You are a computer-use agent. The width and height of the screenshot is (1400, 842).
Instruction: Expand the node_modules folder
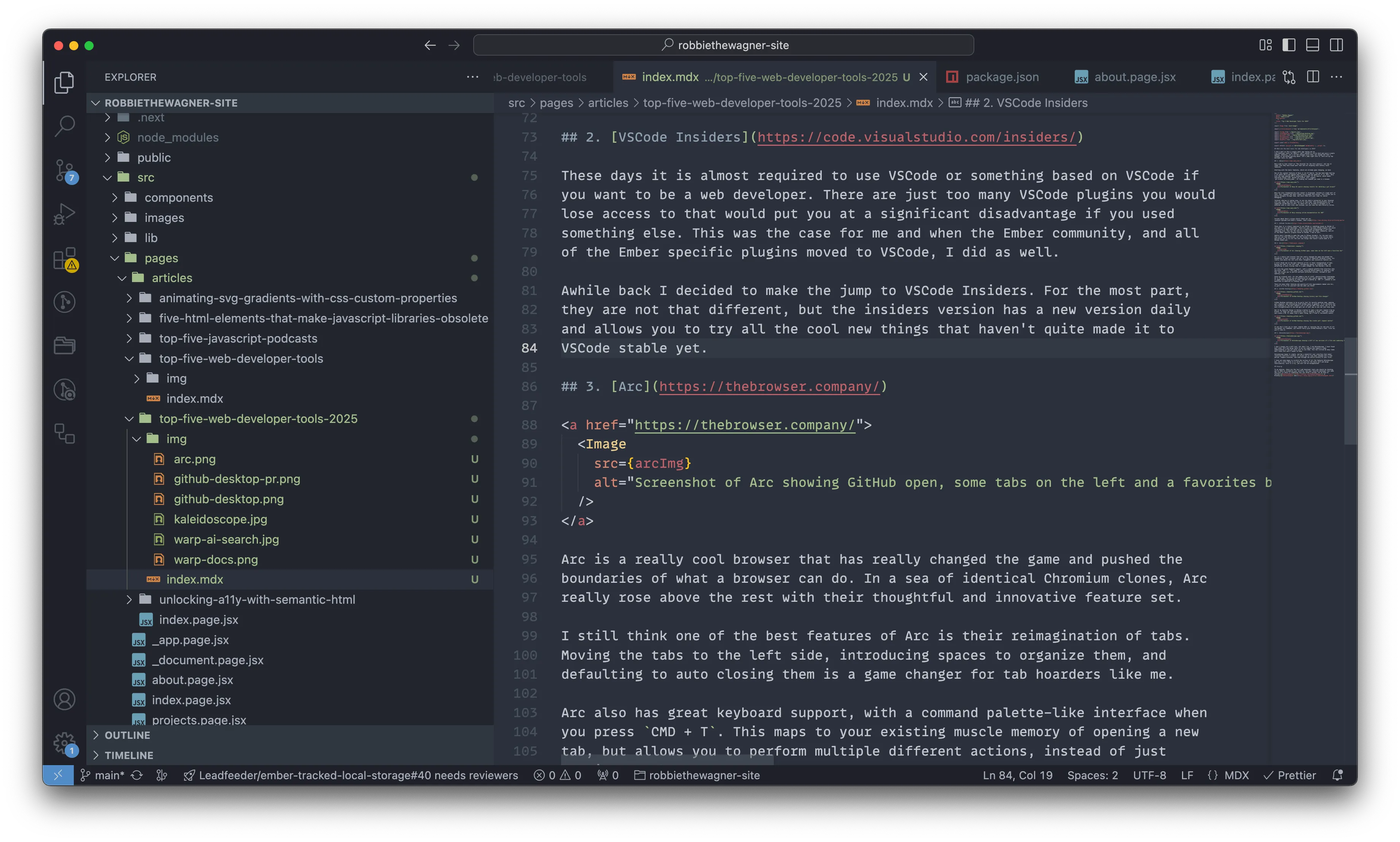pyautogui.click(x=290, y=137)
